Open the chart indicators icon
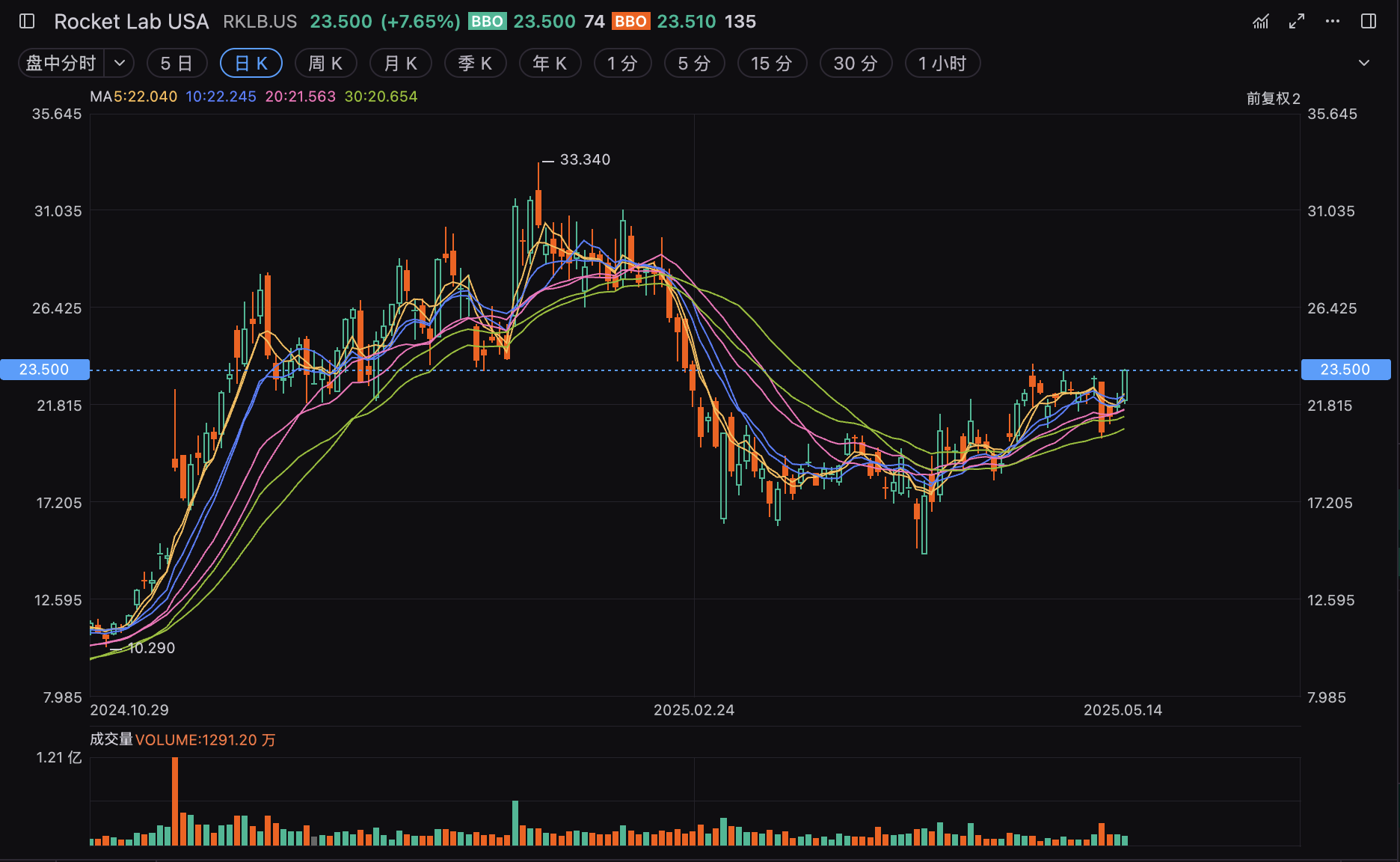Screen dimensions: 1400x862 (1261, 21)
